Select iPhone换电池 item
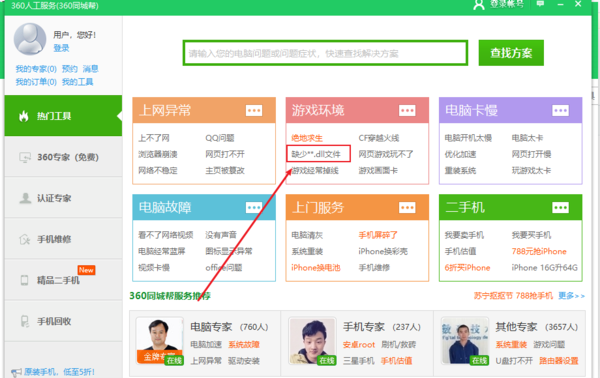 point(316,268)
